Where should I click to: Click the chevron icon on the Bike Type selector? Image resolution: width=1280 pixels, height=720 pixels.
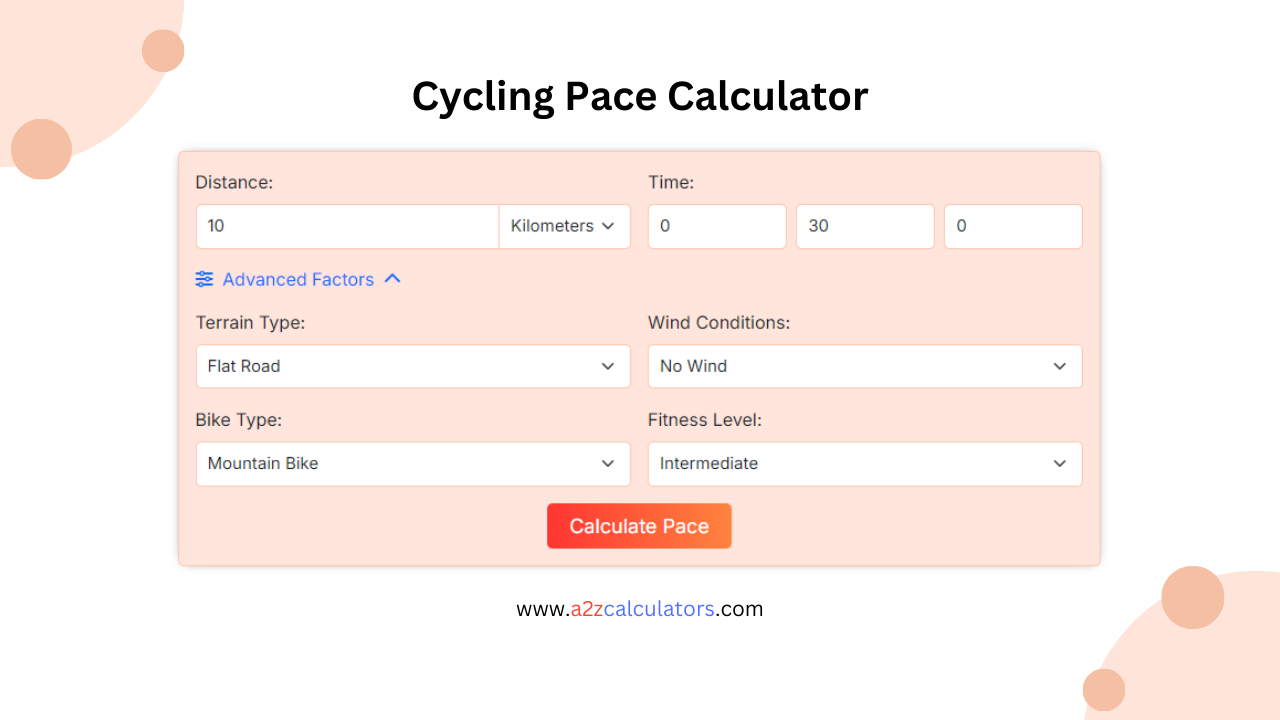[x=608, y=464]
